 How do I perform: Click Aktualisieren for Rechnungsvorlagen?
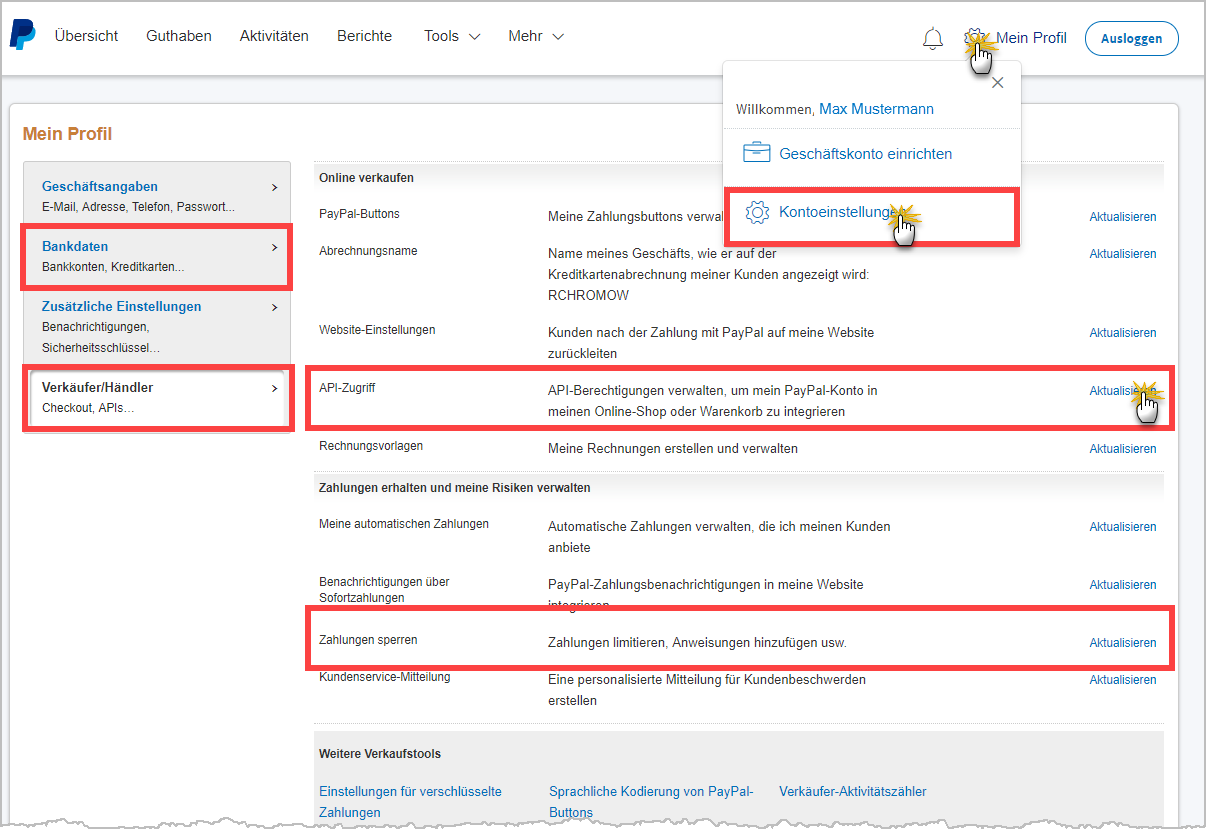point(1122,449)
